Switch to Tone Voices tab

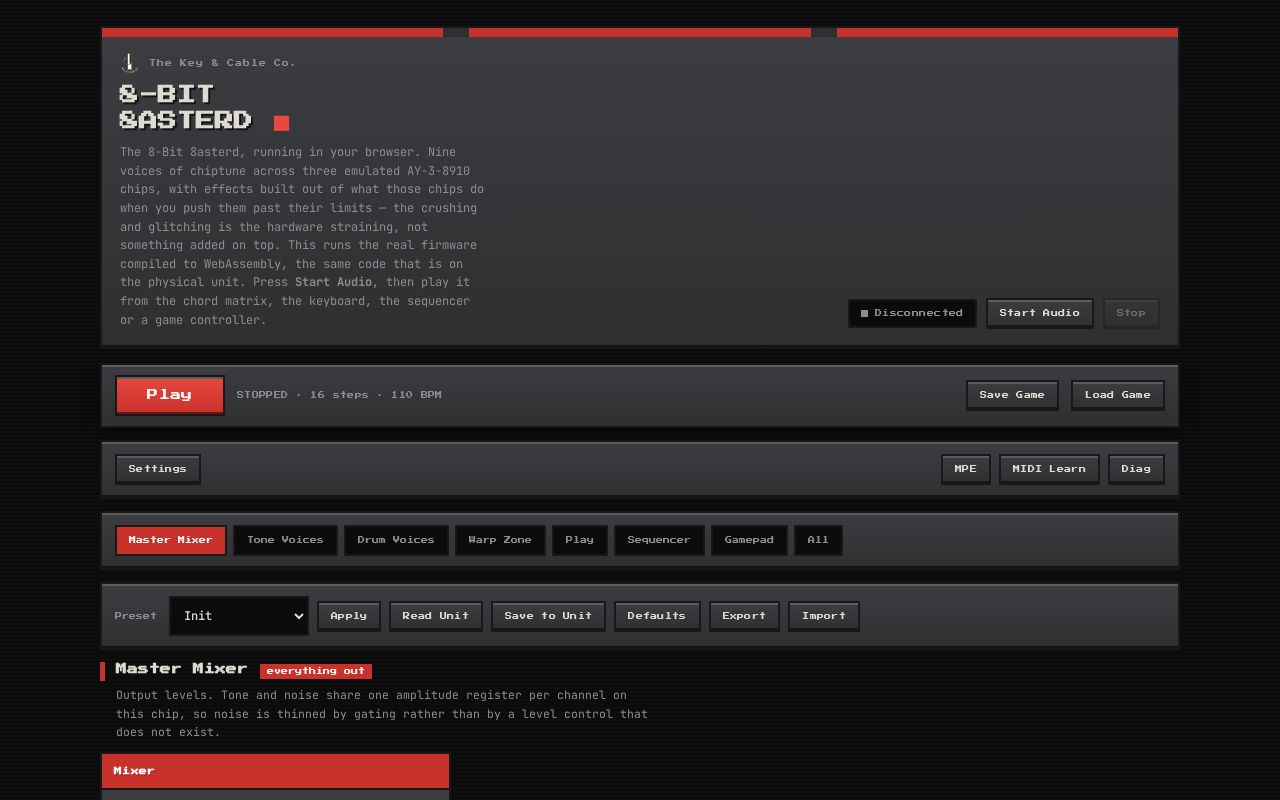pos(285,540)
